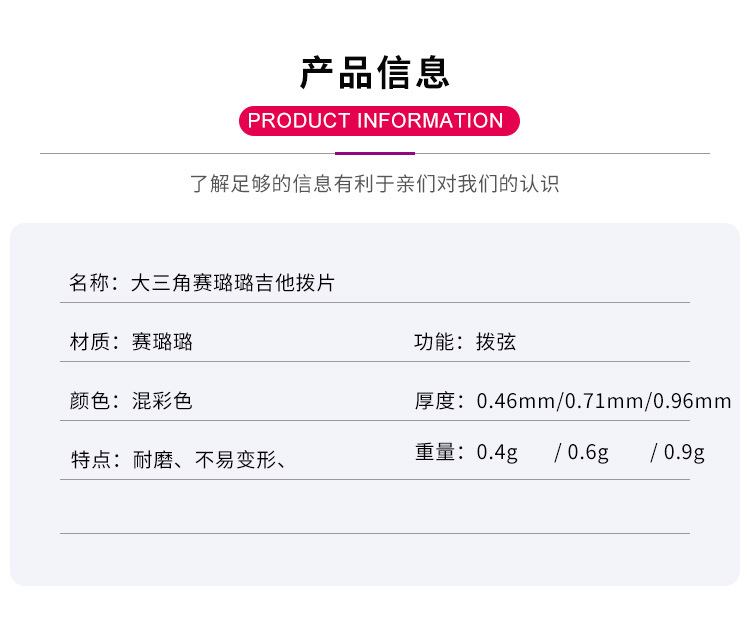Click the 重量 label
750x639 pixels.
point(436,452)
